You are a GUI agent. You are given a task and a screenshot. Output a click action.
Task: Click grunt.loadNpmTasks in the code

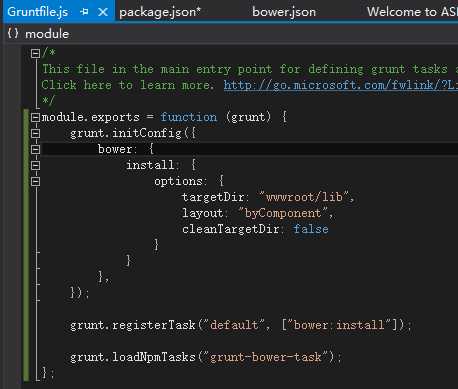133,357
